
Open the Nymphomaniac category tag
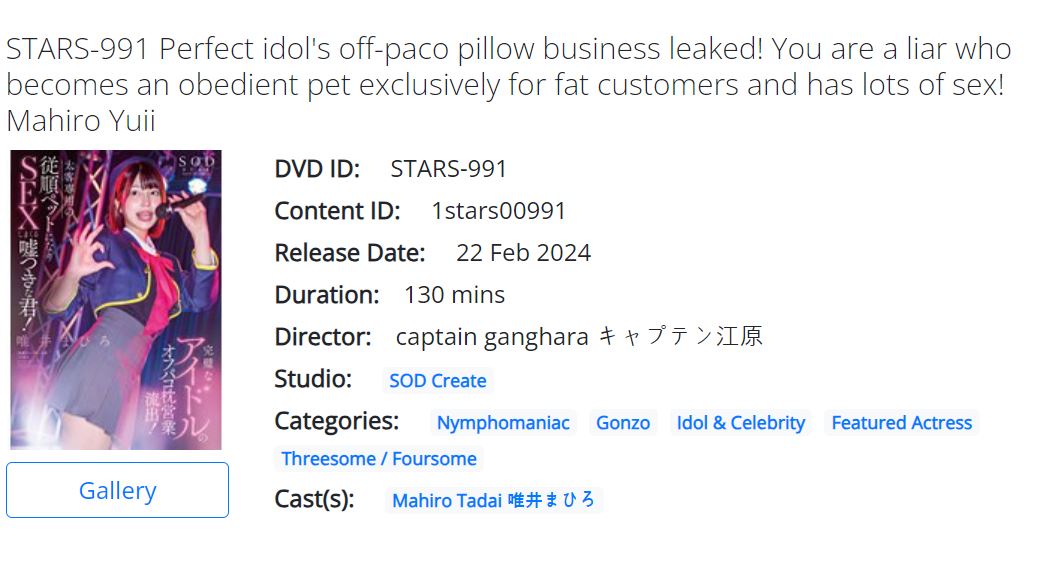point(503,423)
